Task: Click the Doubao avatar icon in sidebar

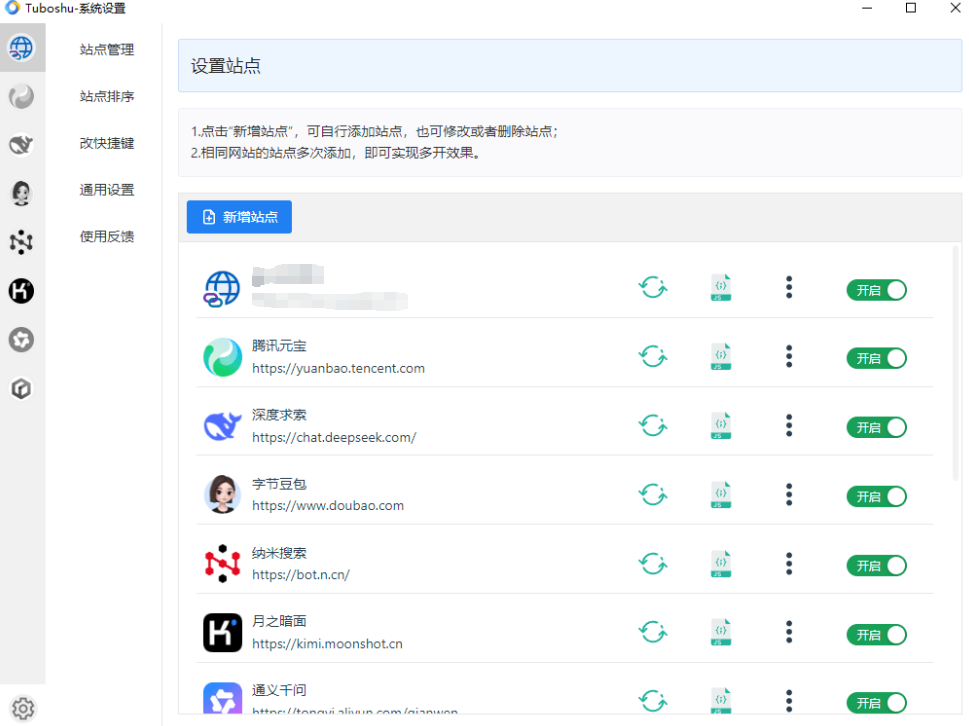Action: click(x=22, y=193)
